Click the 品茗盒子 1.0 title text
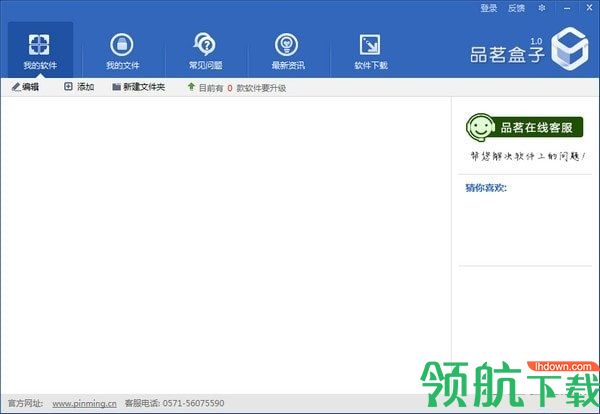 pyautogui.click(x=507, y=51)
